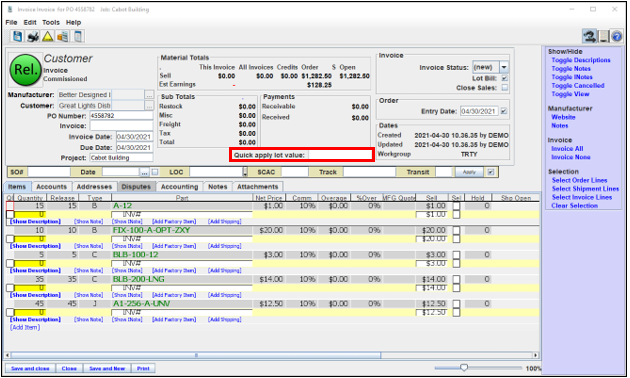Switch to the Accounts tab

tap(51, 187)
